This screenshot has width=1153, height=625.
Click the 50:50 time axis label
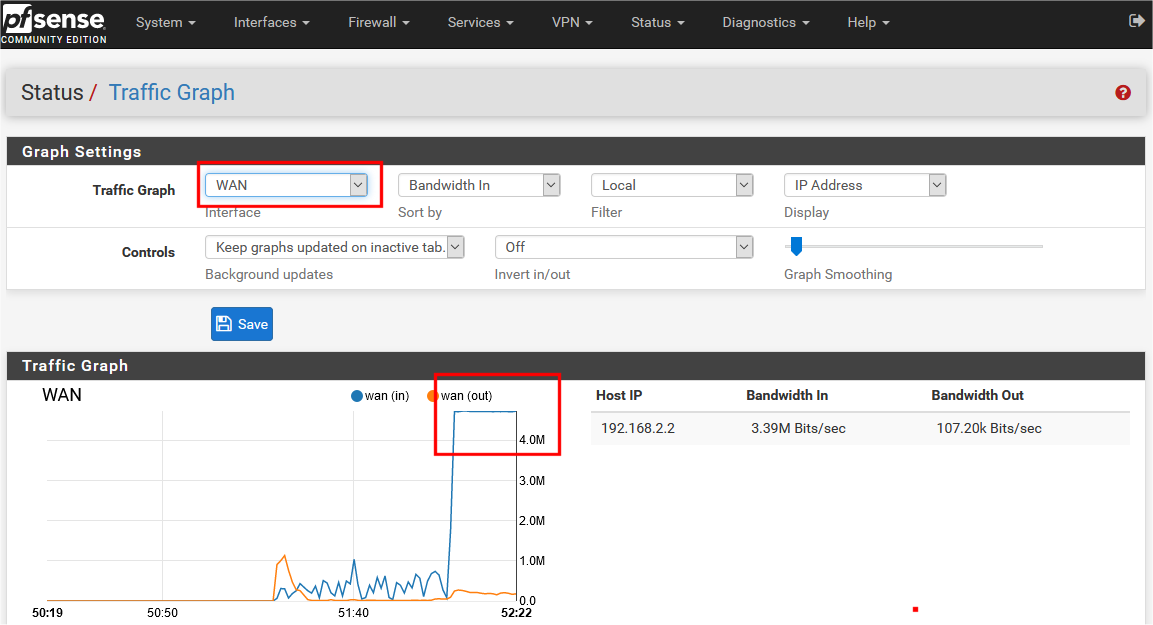[163, 613]
